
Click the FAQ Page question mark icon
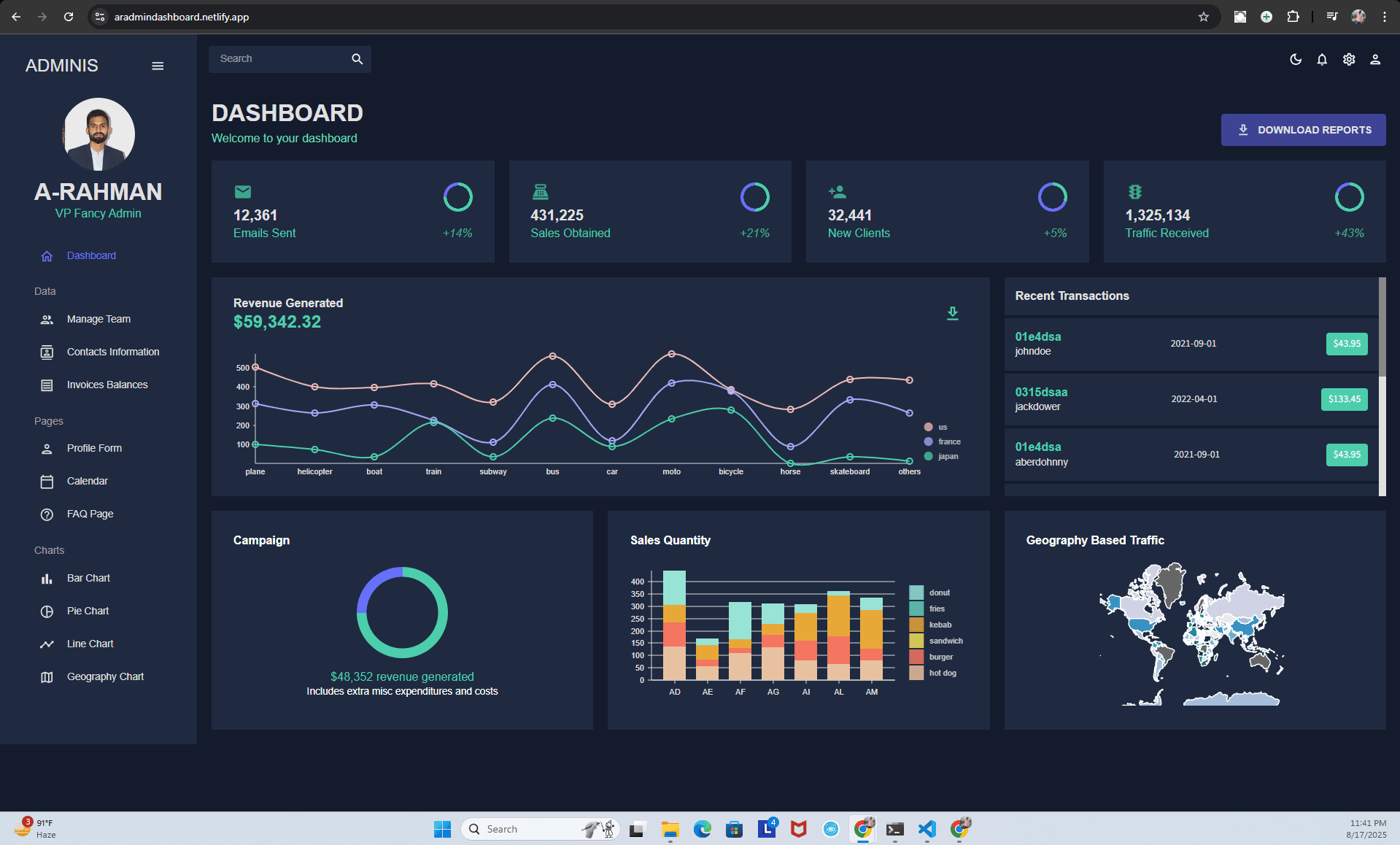click(47, 514)
